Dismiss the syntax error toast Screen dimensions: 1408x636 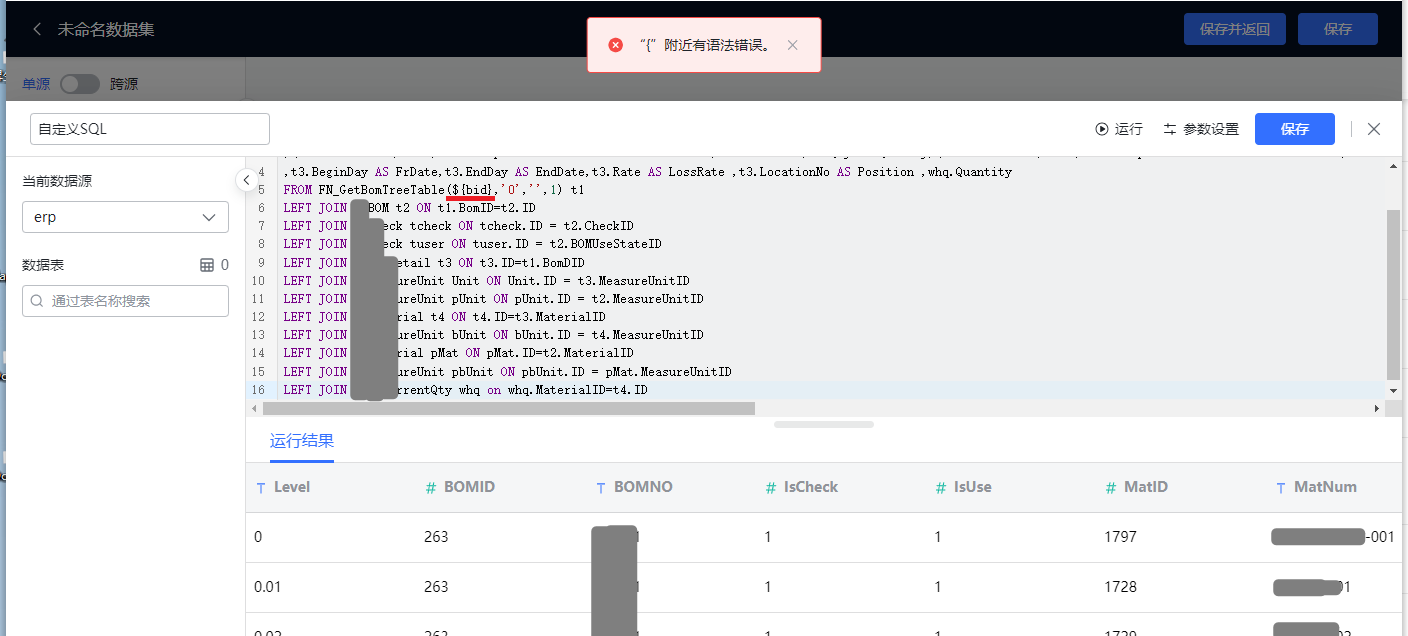tap(792, 45)
